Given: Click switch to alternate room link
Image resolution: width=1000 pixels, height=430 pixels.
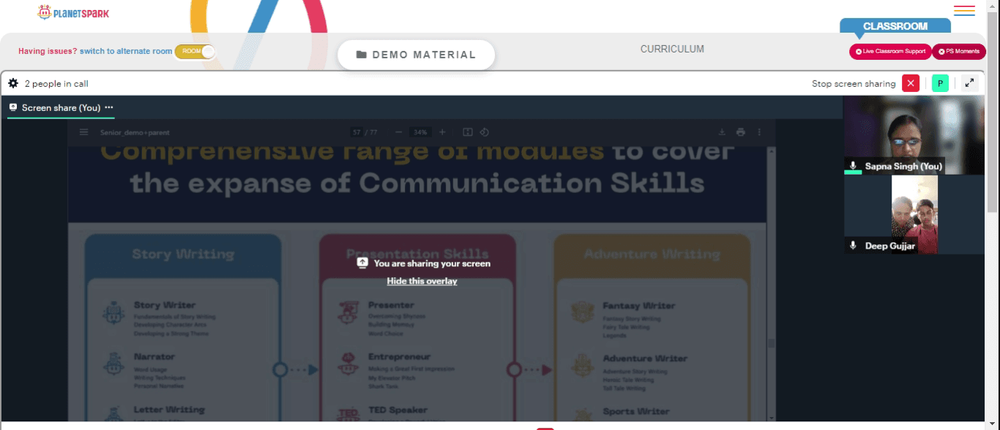Looking at the screenshot, I should click(x=126, y=51).
